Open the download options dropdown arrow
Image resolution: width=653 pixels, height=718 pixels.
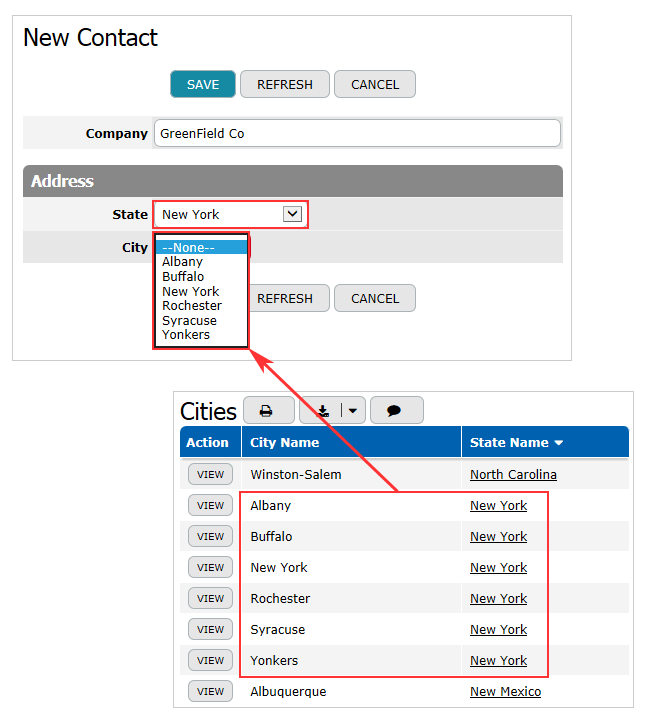(x=353, y=410)
